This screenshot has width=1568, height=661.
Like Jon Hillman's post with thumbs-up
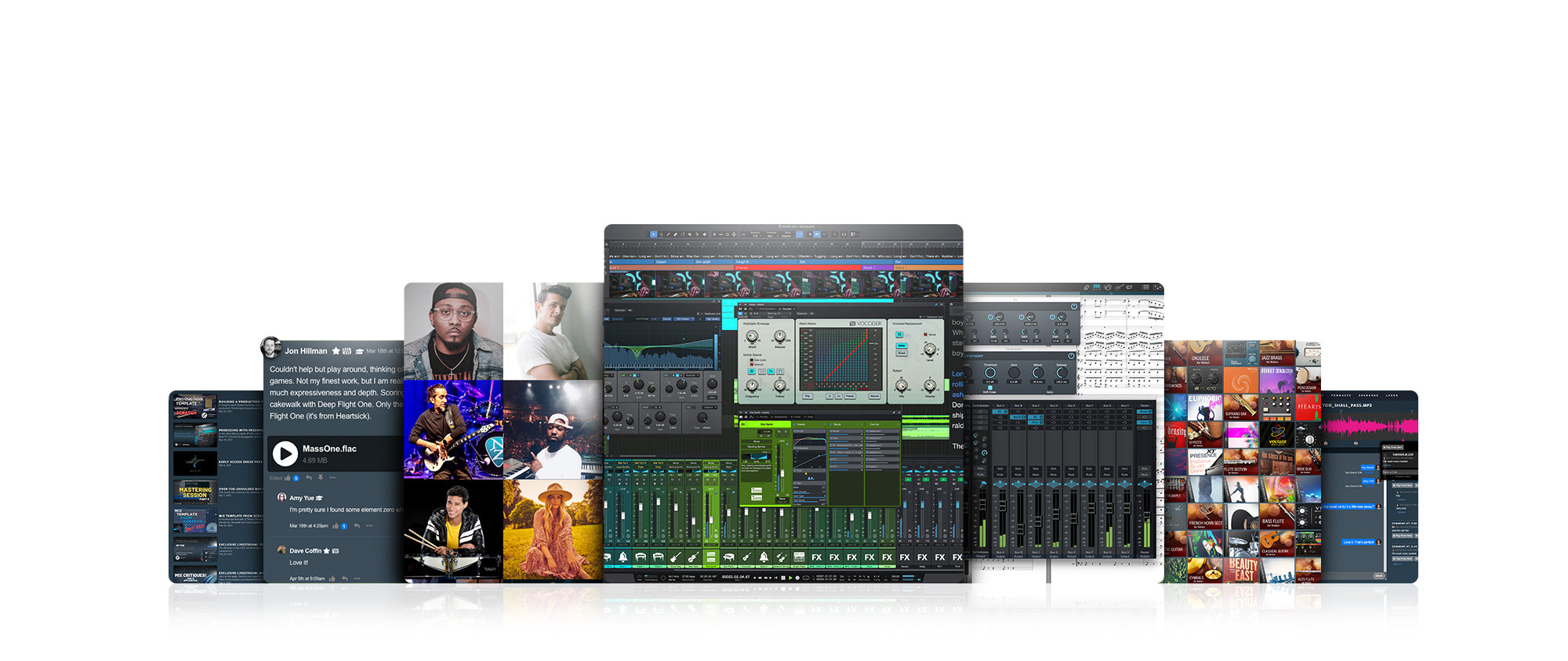288,478
